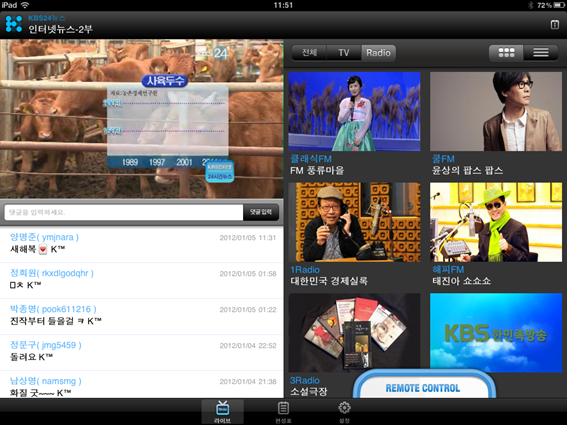
Task: Select the Radio channel filter tab
Action: pyautogui.click(x=378, y=53)
